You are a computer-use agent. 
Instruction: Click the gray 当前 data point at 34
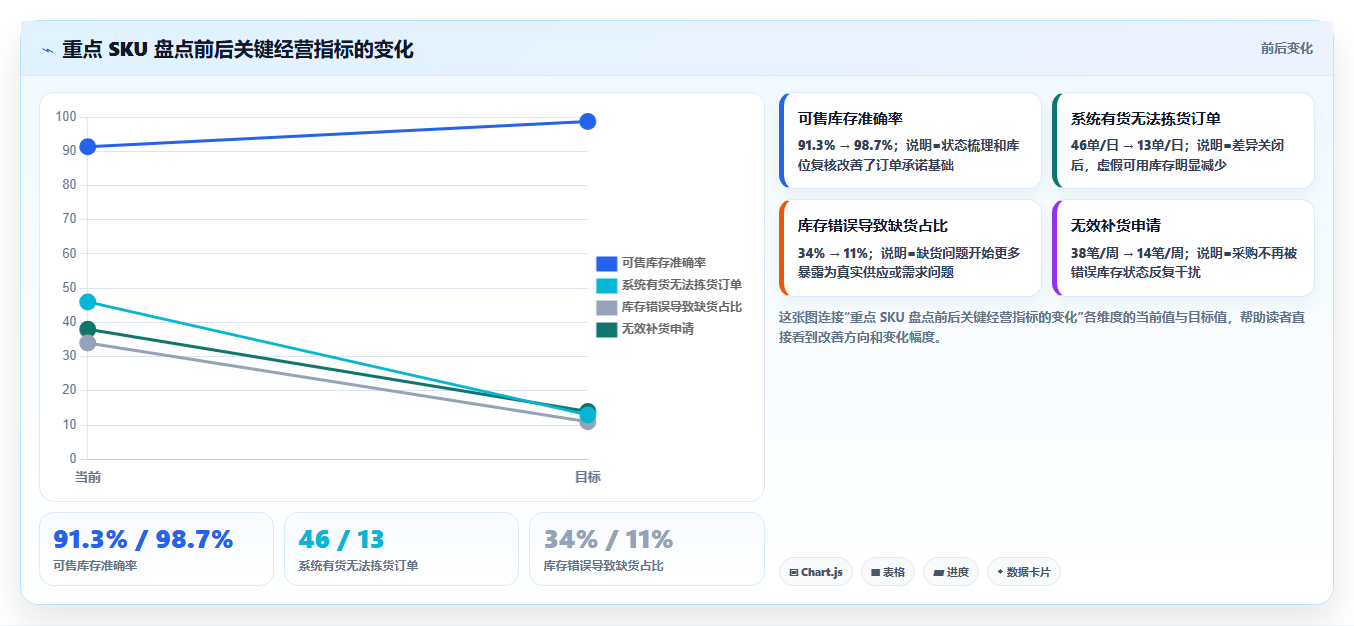click(x=88, y=343)
